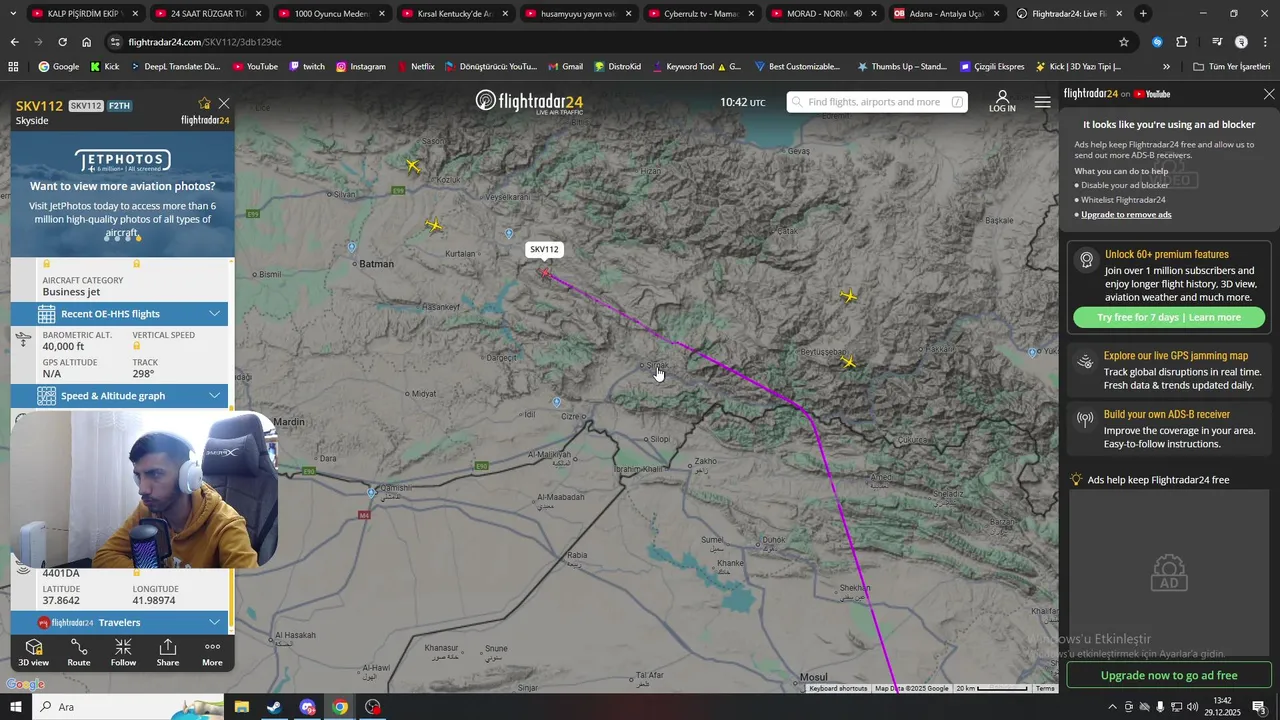
Task: Open the map Terms link
Action: [1045, 688]
